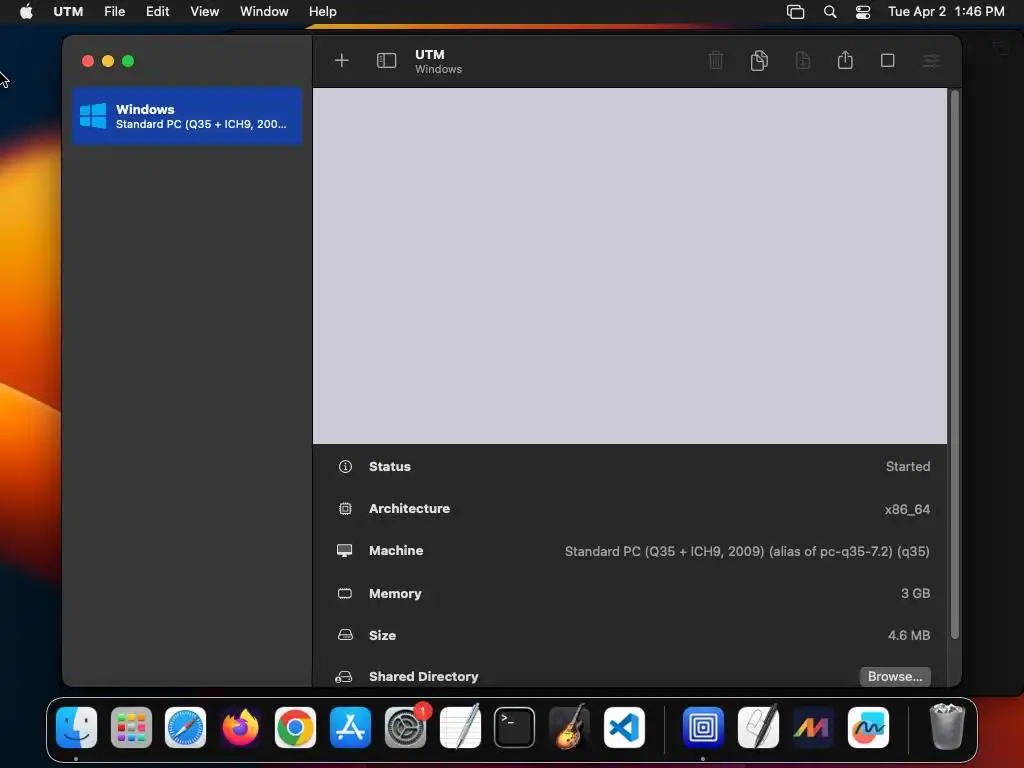
Task: Click the yellow minimize window button
Action: [108, 61]
